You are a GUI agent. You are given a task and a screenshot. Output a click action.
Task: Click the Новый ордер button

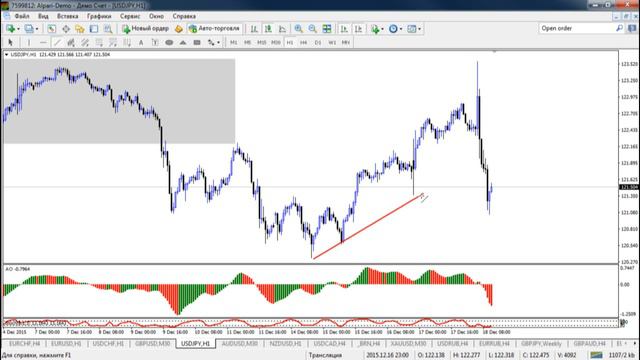tap(145, 29)
